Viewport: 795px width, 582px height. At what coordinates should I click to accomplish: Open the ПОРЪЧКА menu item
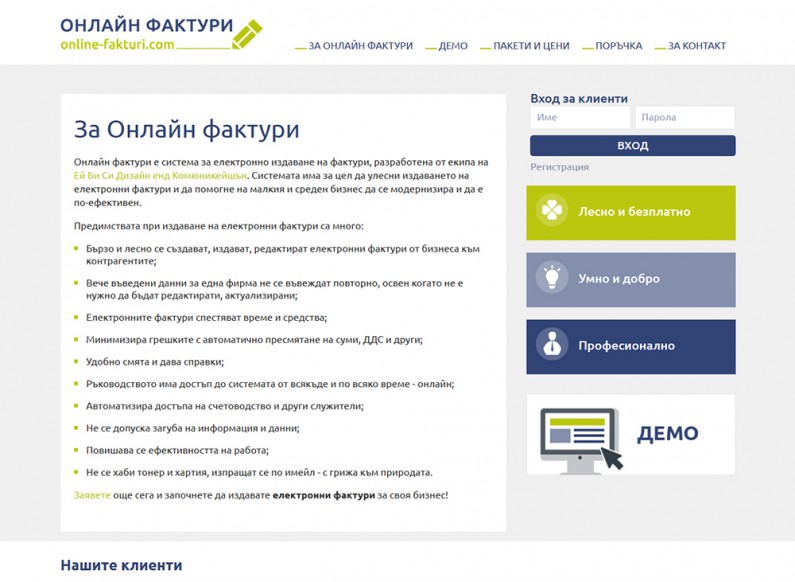(x=619, y=46)
